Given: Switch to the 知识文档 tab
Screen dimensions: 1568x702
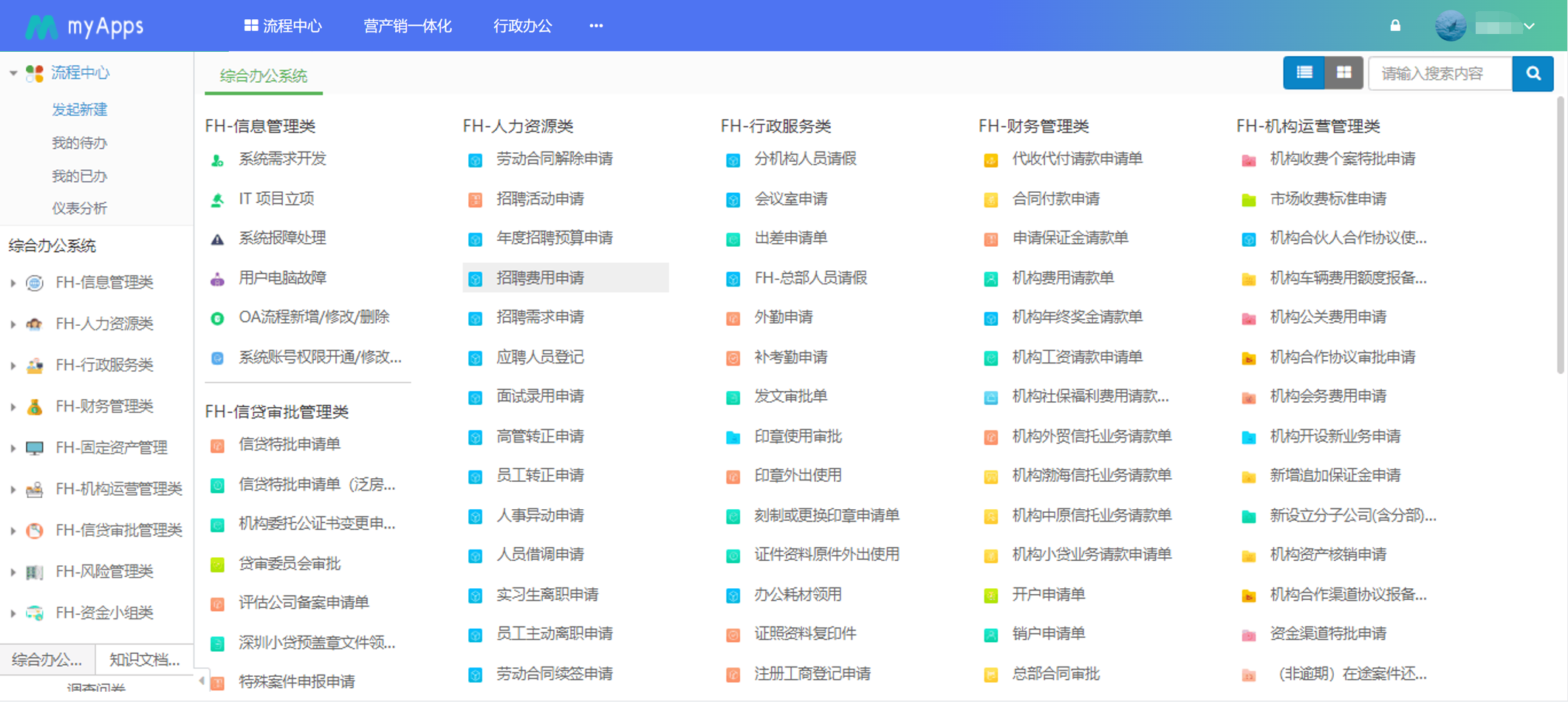Looking at the screenshot, I should click(145, 658).
